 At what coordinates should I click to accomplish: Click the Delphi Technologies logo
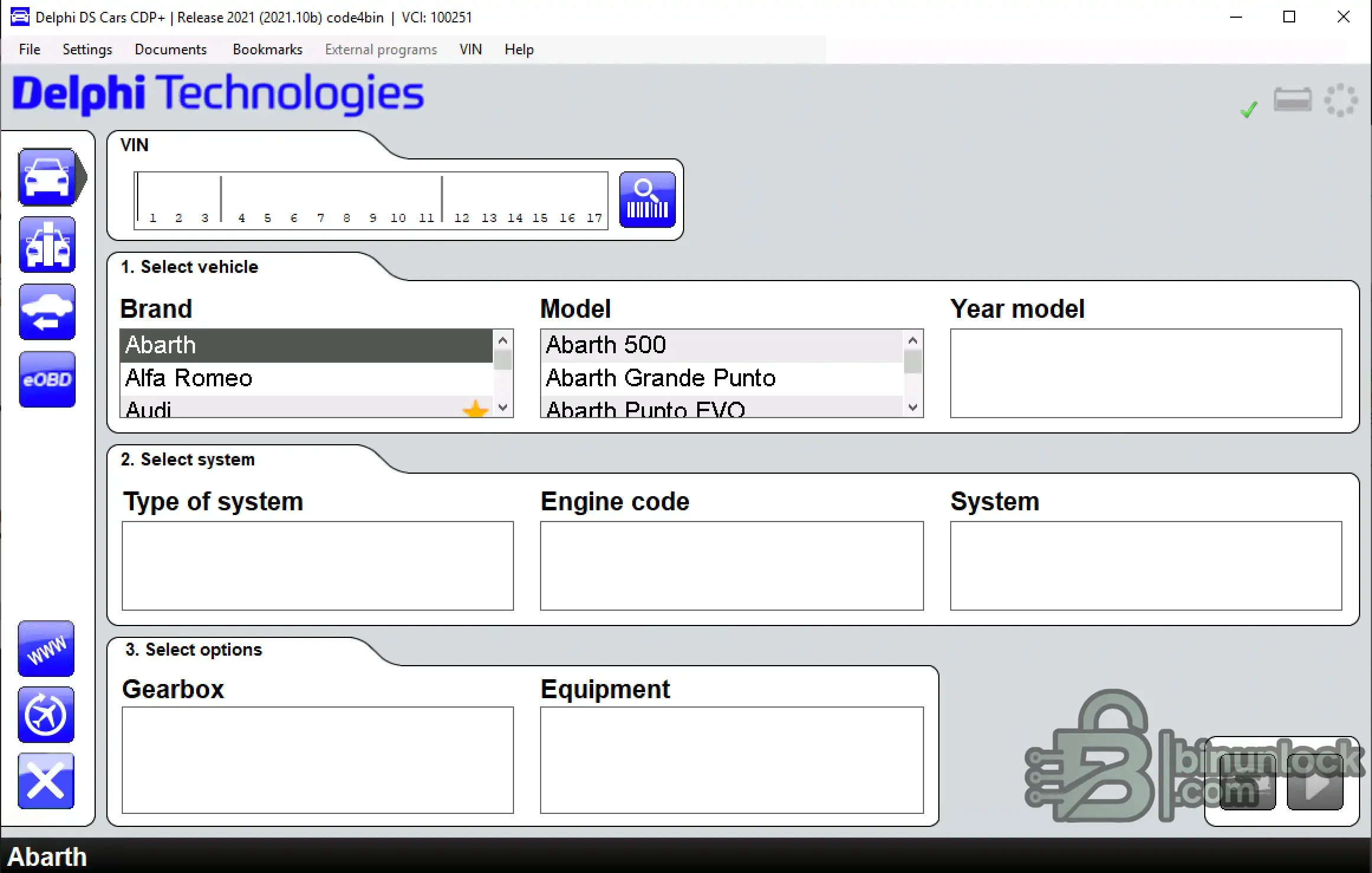[x=218, y=95]
